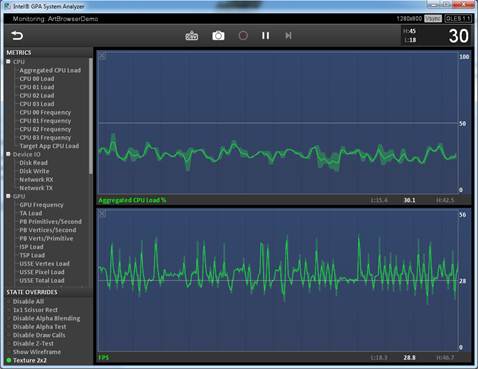
Task: Click the FPS chart label
Action: pos(104,357)
